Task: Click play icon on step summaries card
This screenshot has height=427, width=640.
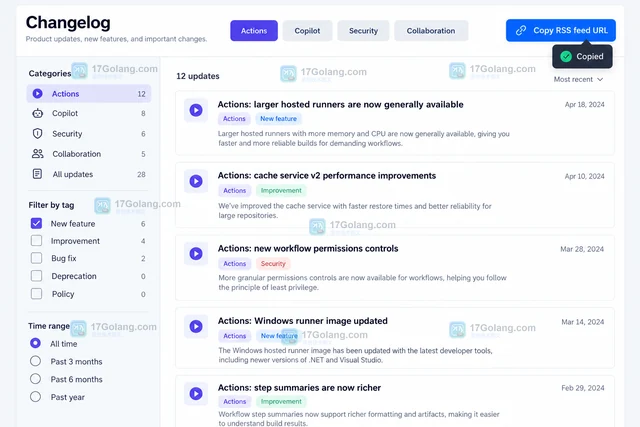Action: pyautogui.click(x=196, y=394)
